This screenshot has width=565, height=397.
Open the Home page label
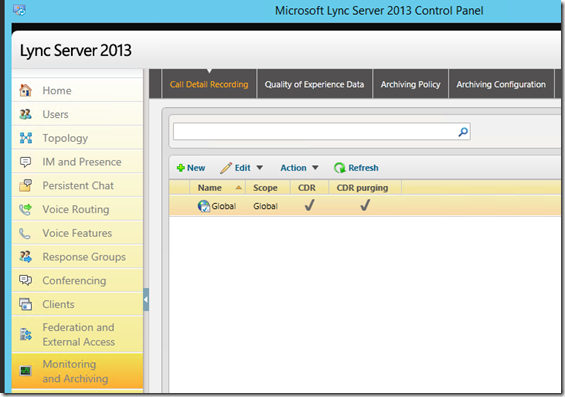click(57, 90)
